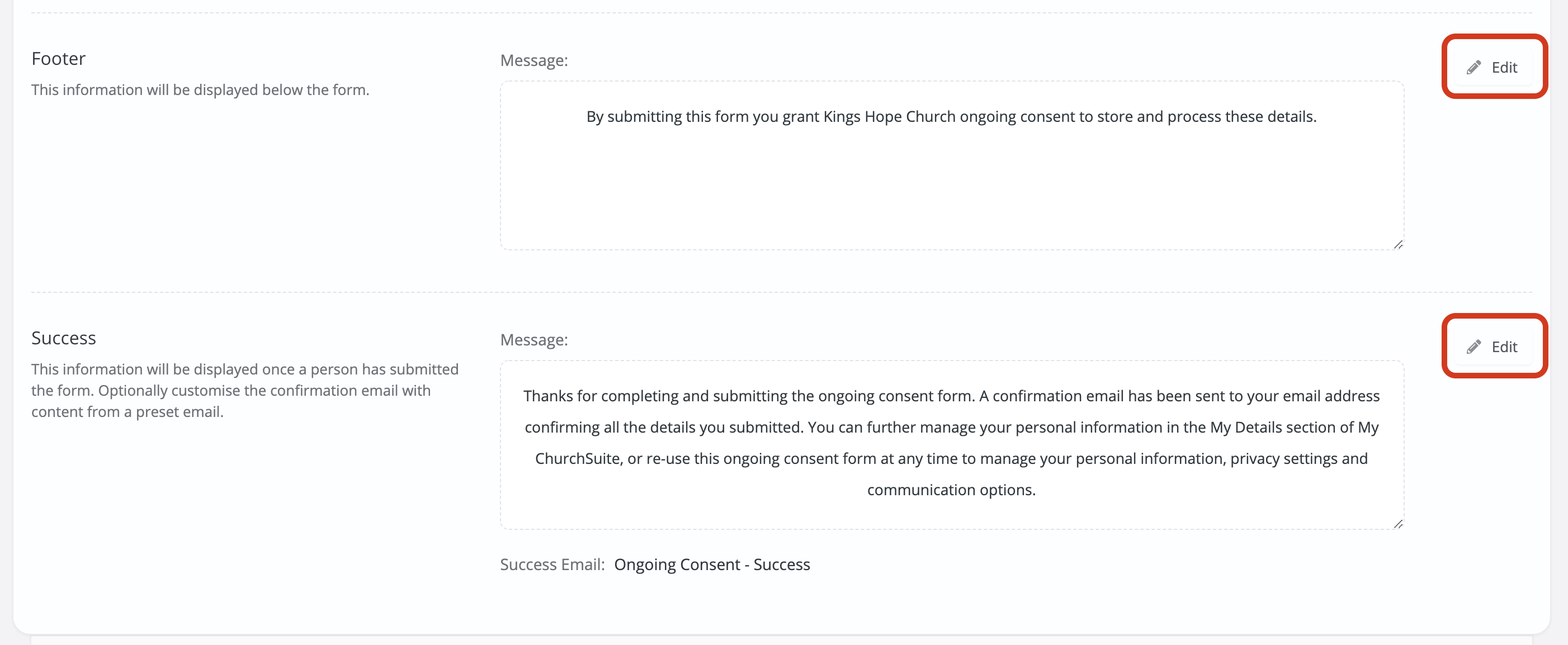Click the resize grip of the footer message box
1568x645 pixels.
coord(1398,245)
